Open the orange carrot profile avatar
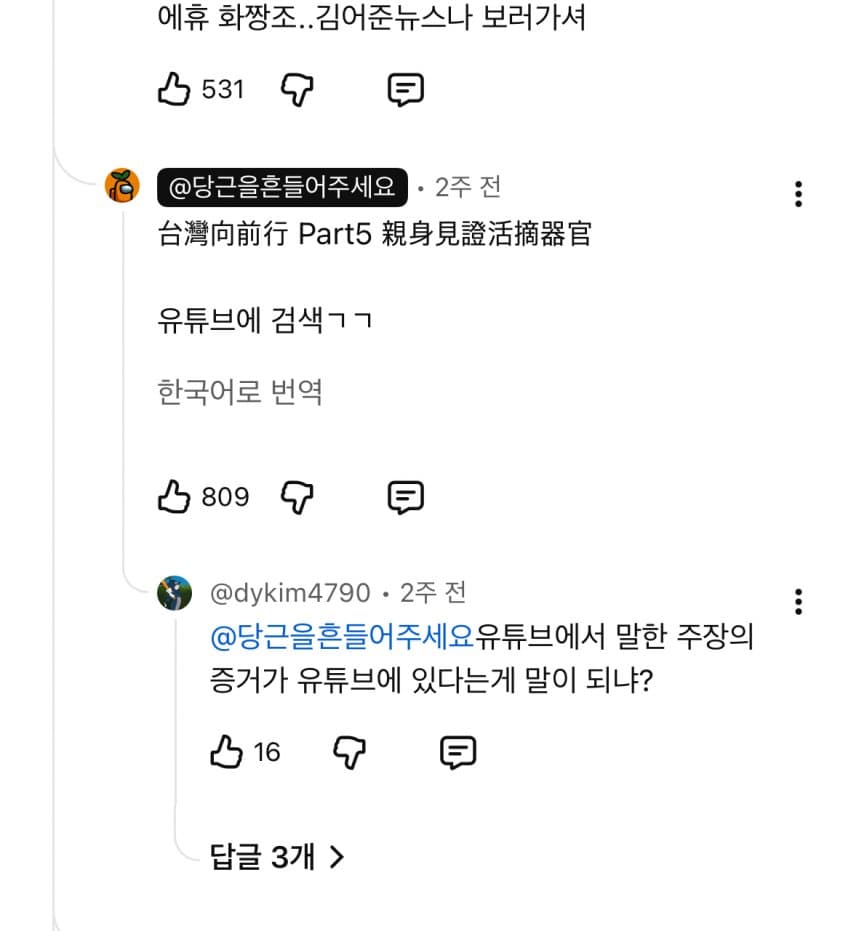This screenshot has height=931, width=850. coord(123,186)
